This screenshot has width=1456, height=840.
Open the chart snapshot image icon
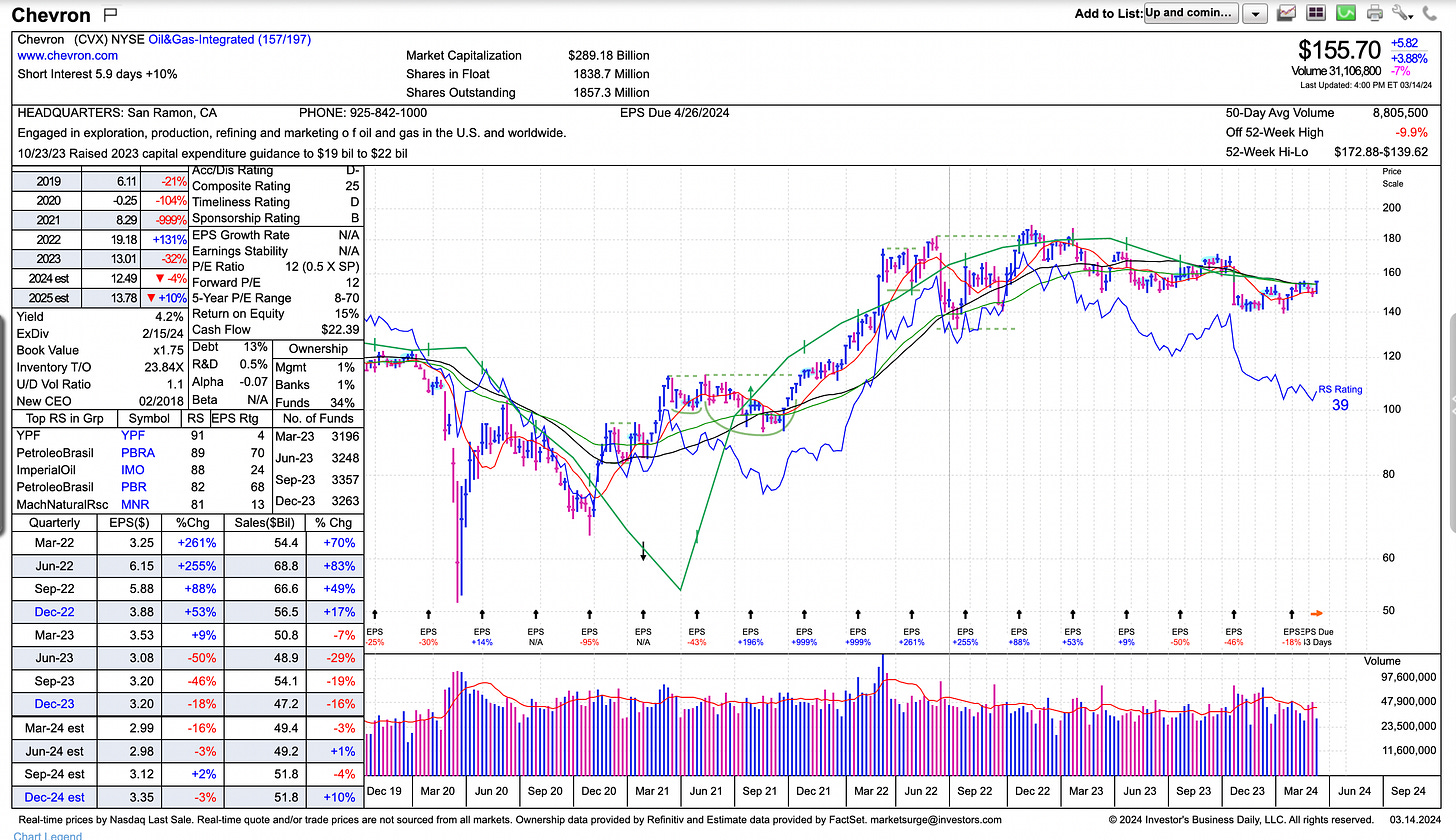point(1287,13)
